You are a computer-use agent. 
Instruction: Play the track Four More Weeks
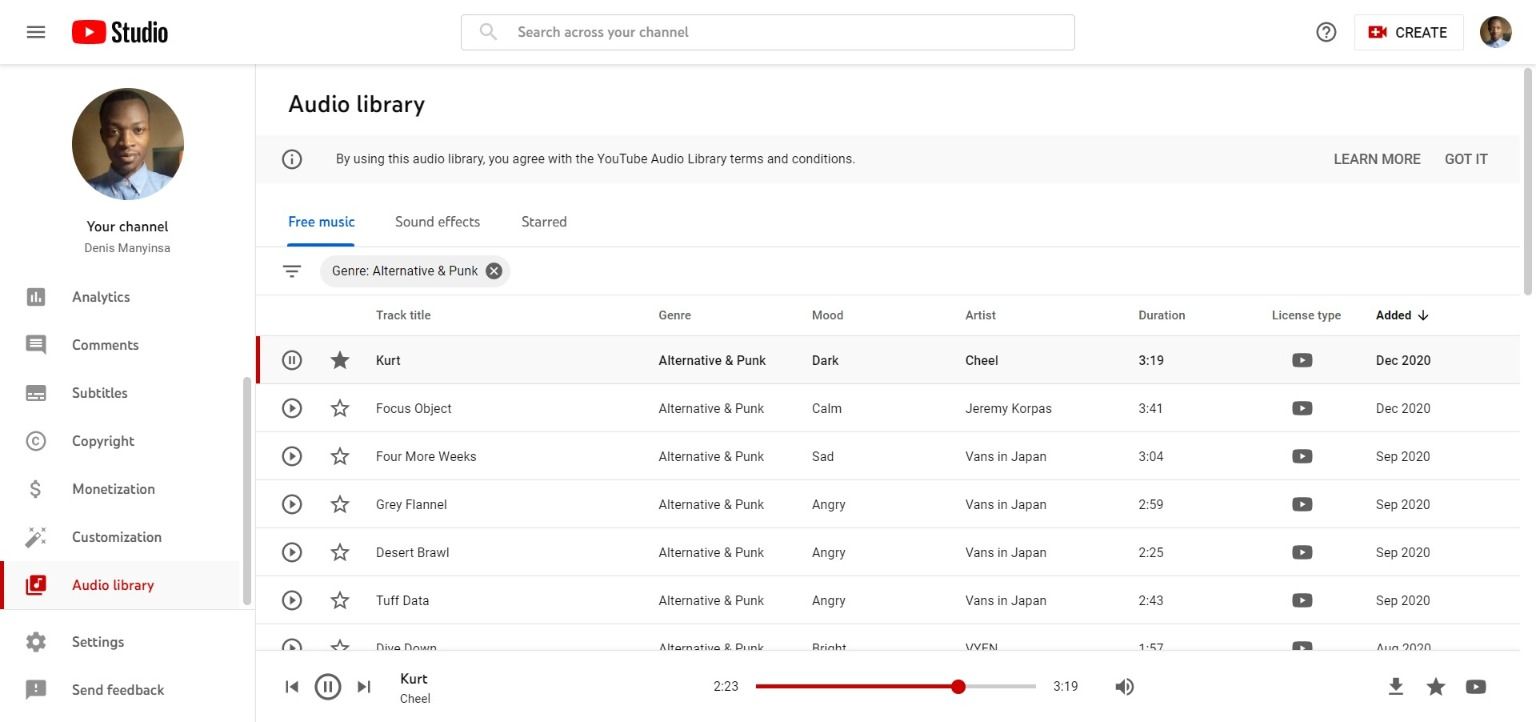291,456
